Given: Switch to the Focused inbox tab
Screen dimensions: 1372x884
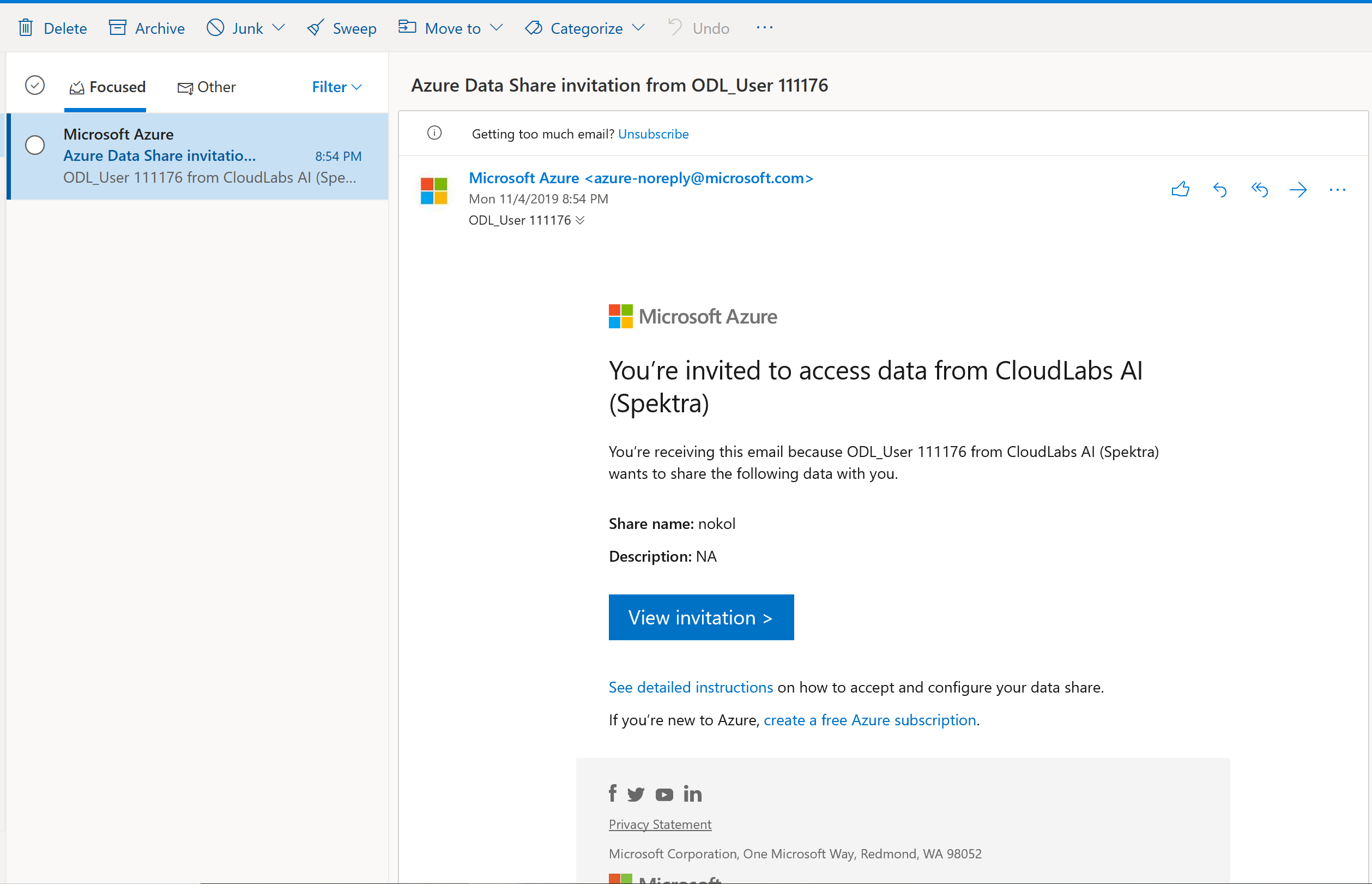Looking at the screenshot, I should pos(107,87).
